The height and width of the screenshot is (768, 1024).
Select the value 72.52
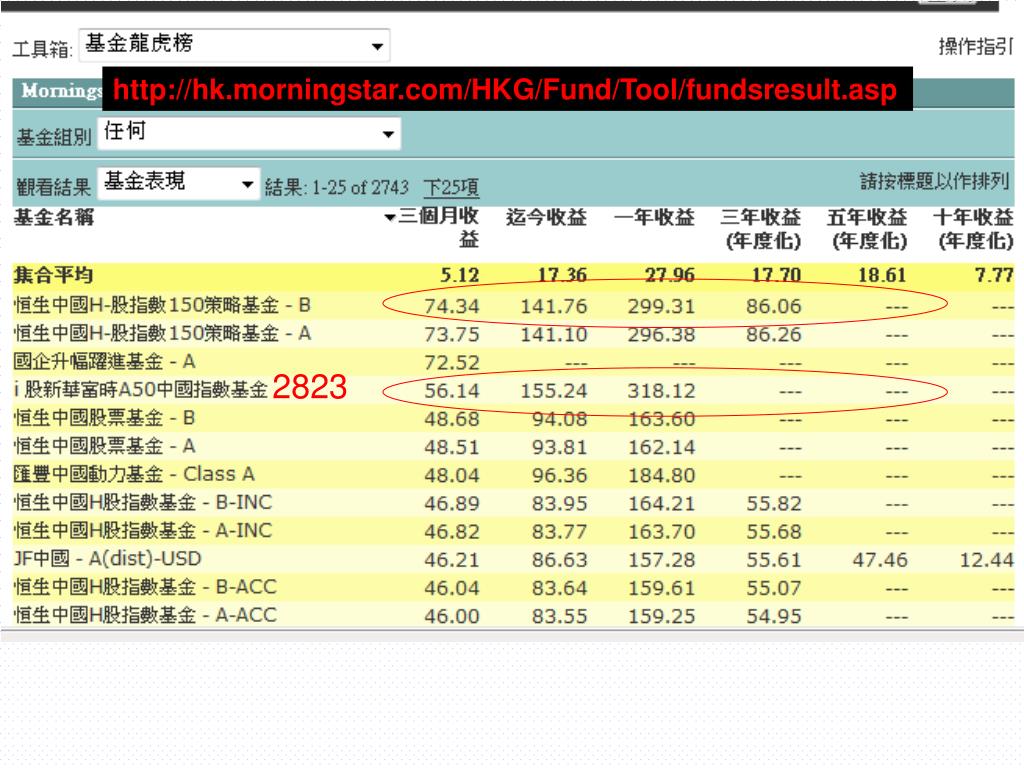click(x=452, y=362)
